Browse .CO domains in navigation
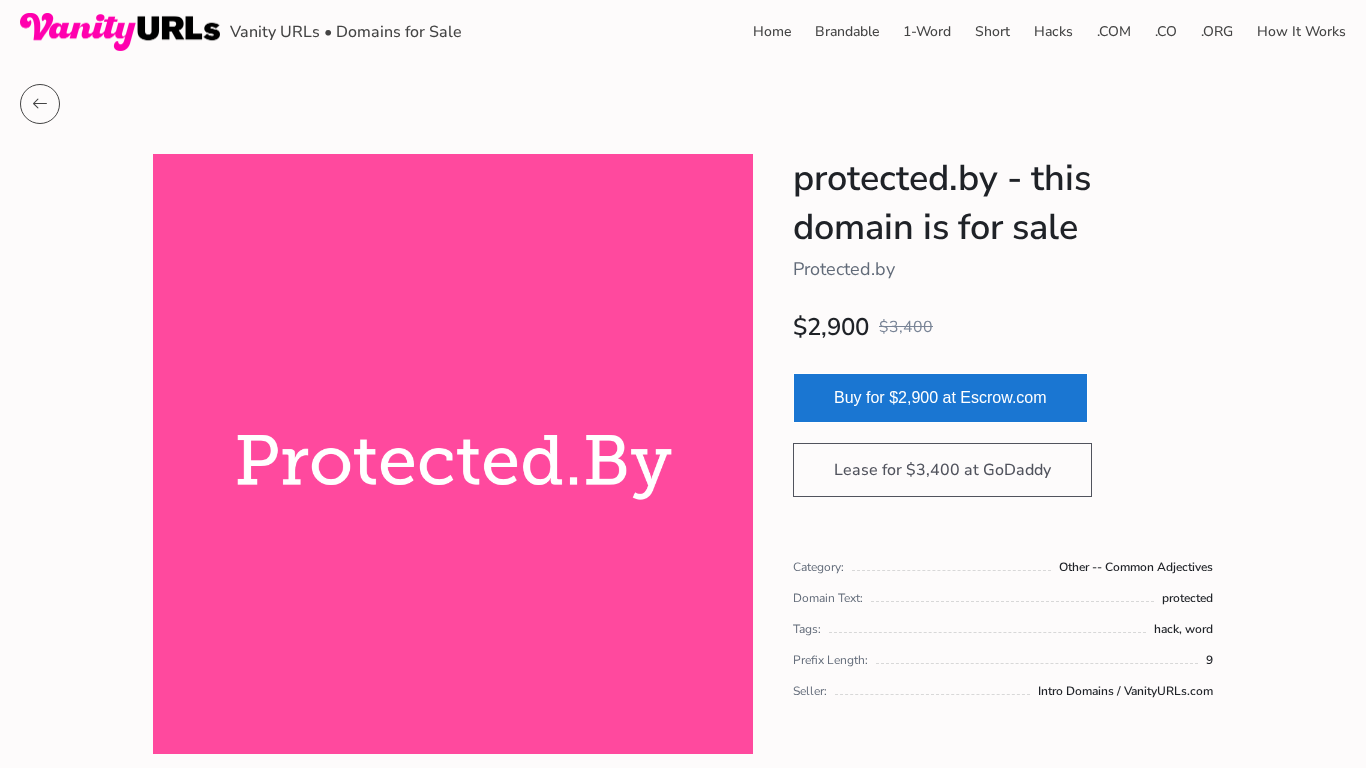Viewport: 1366px width, 768px height. (1165, 32)
